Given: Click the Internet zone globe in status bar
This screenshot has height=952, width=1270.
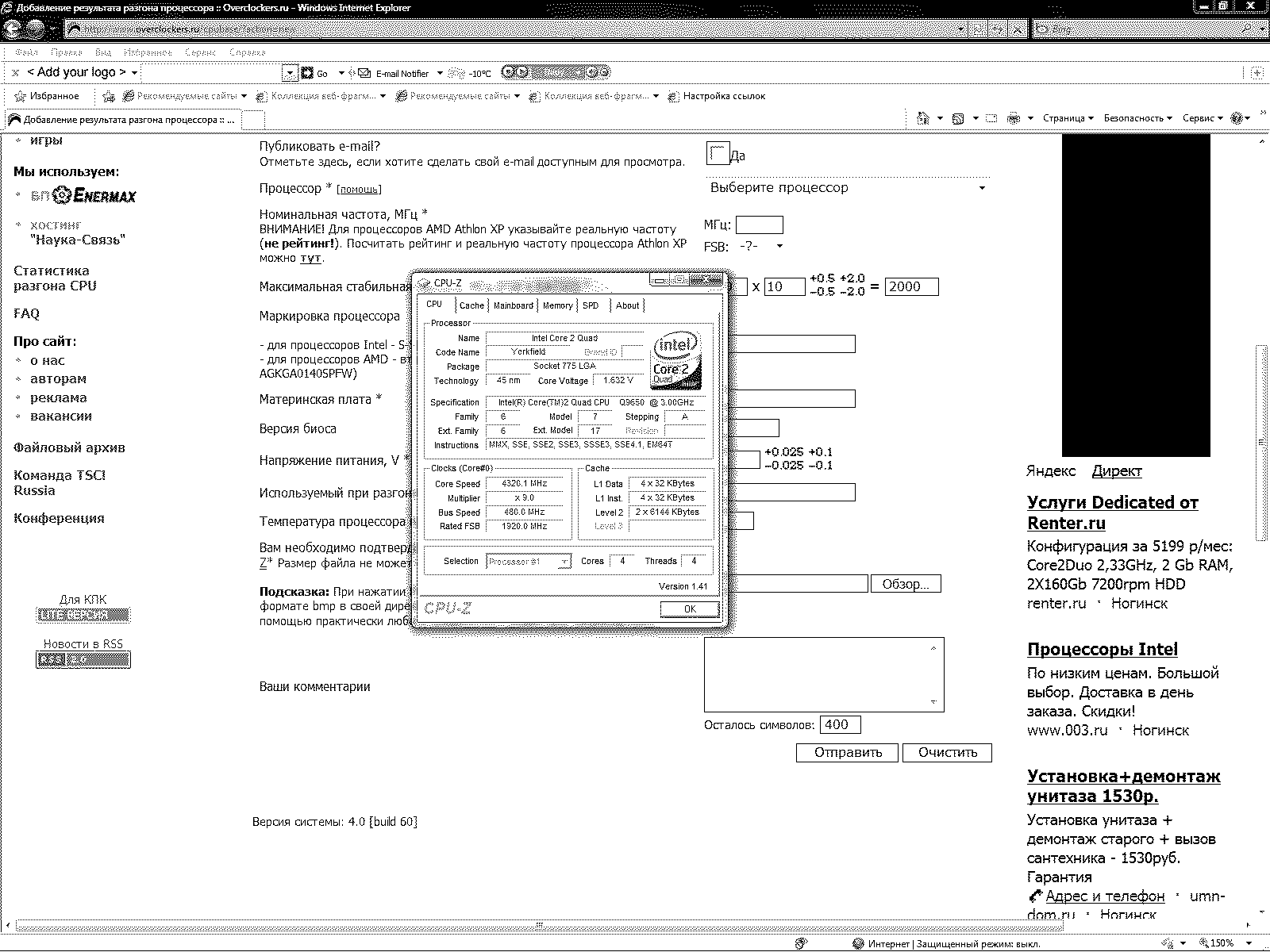Looking at the screenshot, I should pos(858,944).
